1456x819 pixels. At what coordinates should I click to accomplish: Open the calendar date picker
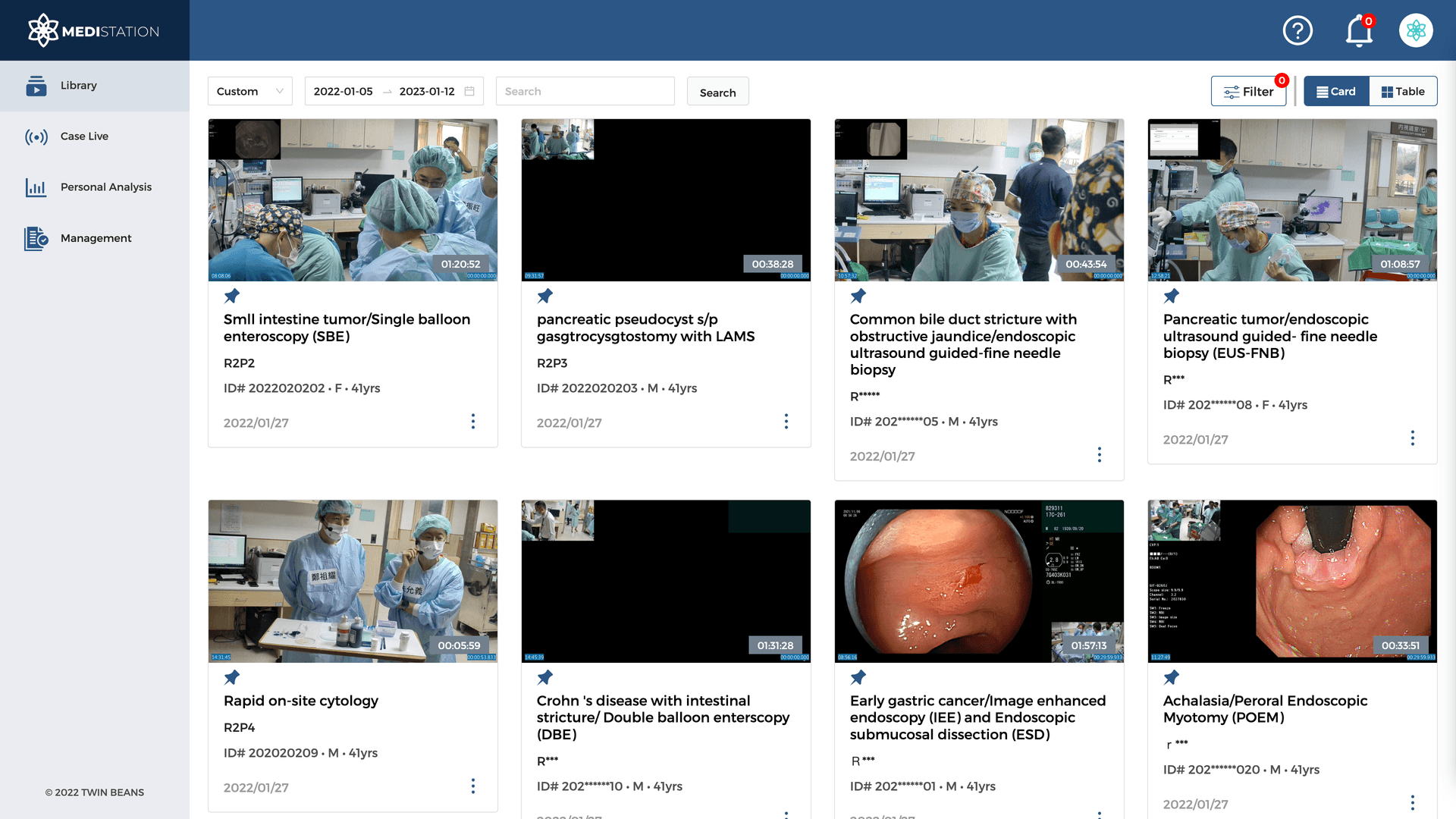pos(470,91)
